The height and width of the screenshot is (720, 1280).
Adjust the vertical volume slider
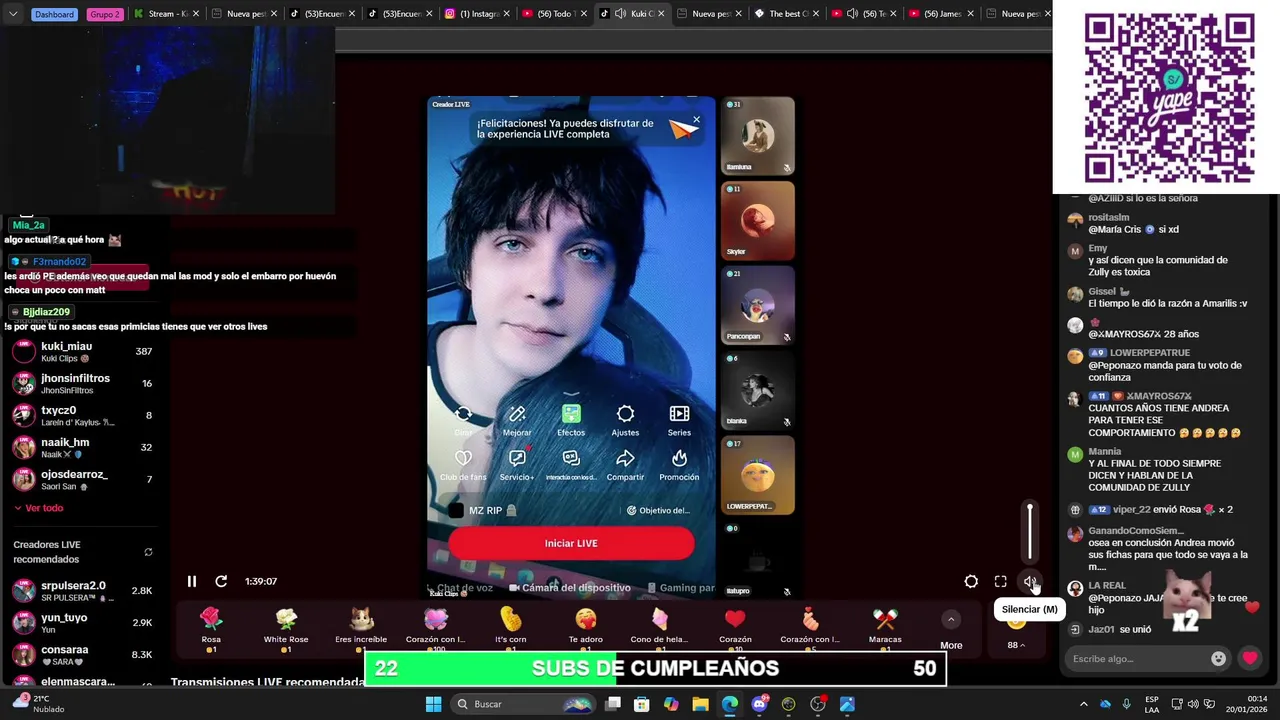1030,532
